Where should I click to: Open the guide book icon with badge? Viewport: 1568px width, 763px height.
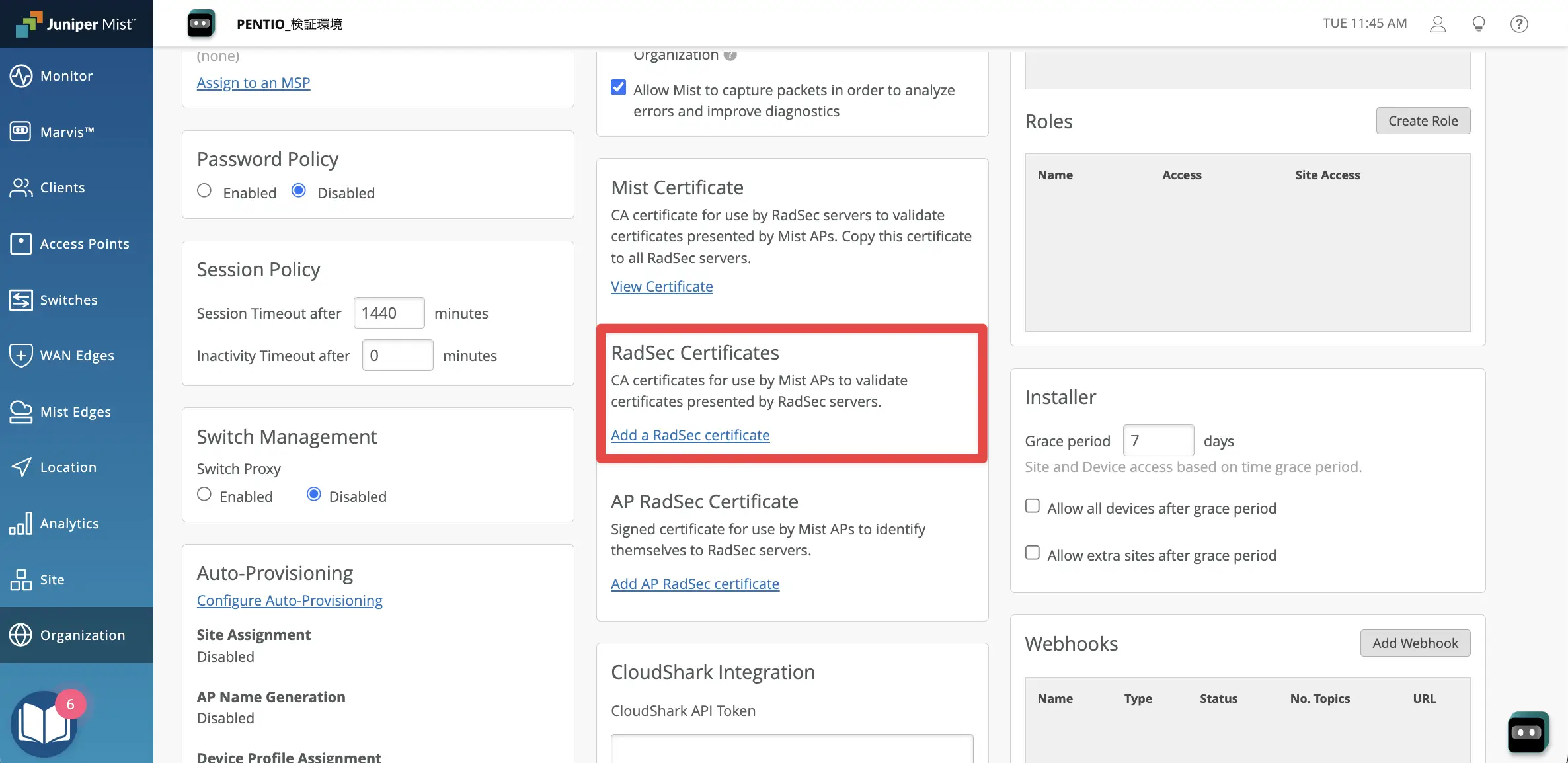pos(44,724)
